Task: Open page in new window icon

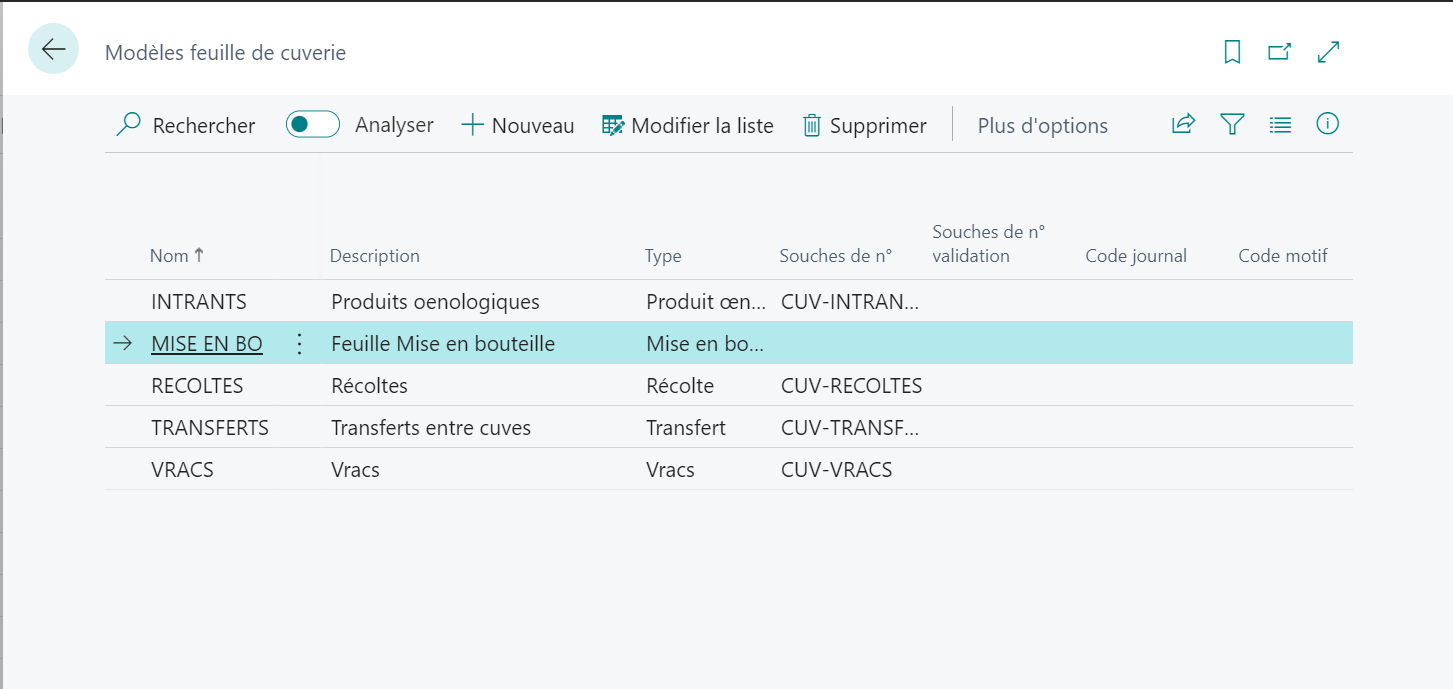Action: [x=1279, y=52]
